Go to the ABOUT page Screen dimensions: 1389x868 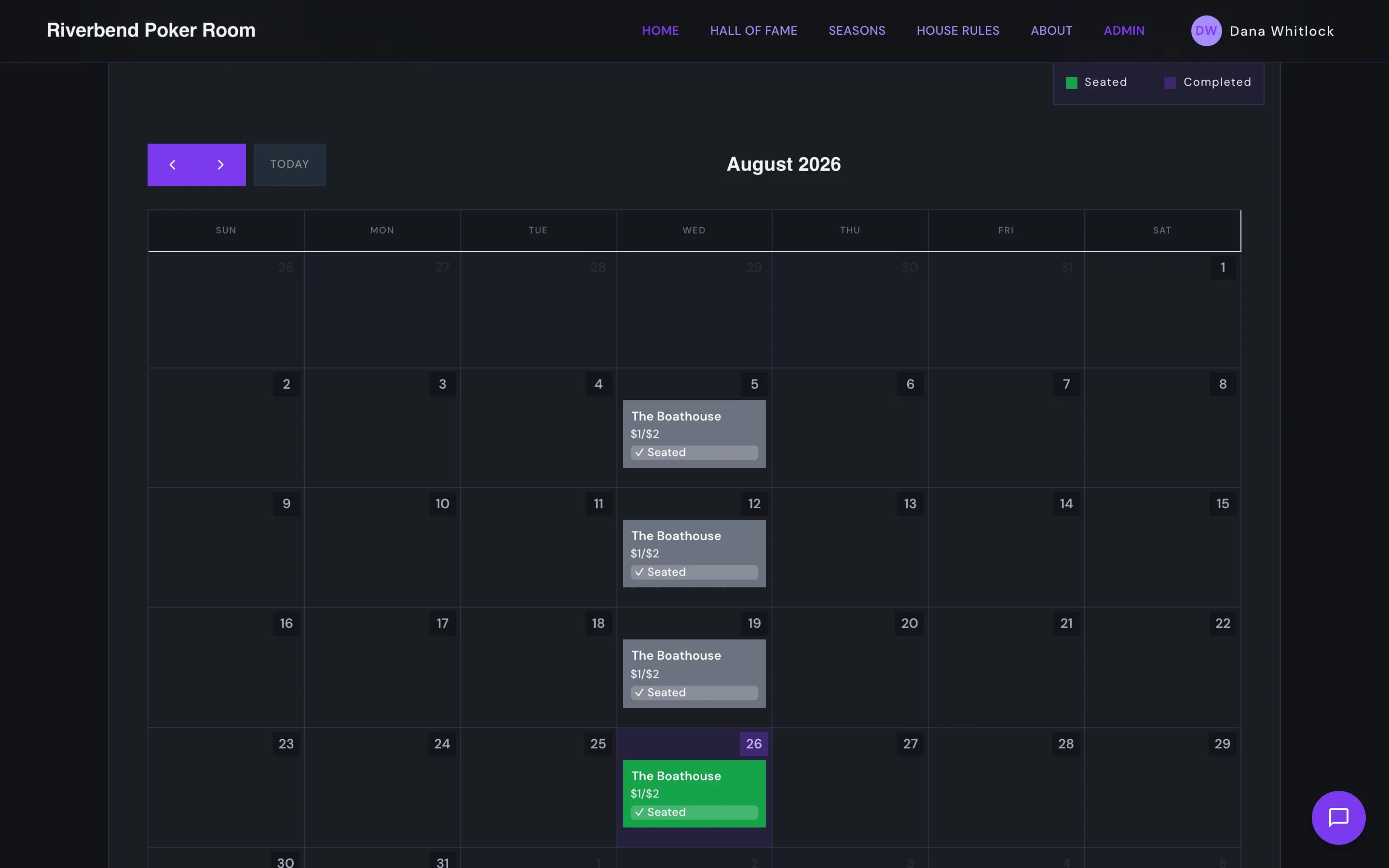coord(1051,31)
